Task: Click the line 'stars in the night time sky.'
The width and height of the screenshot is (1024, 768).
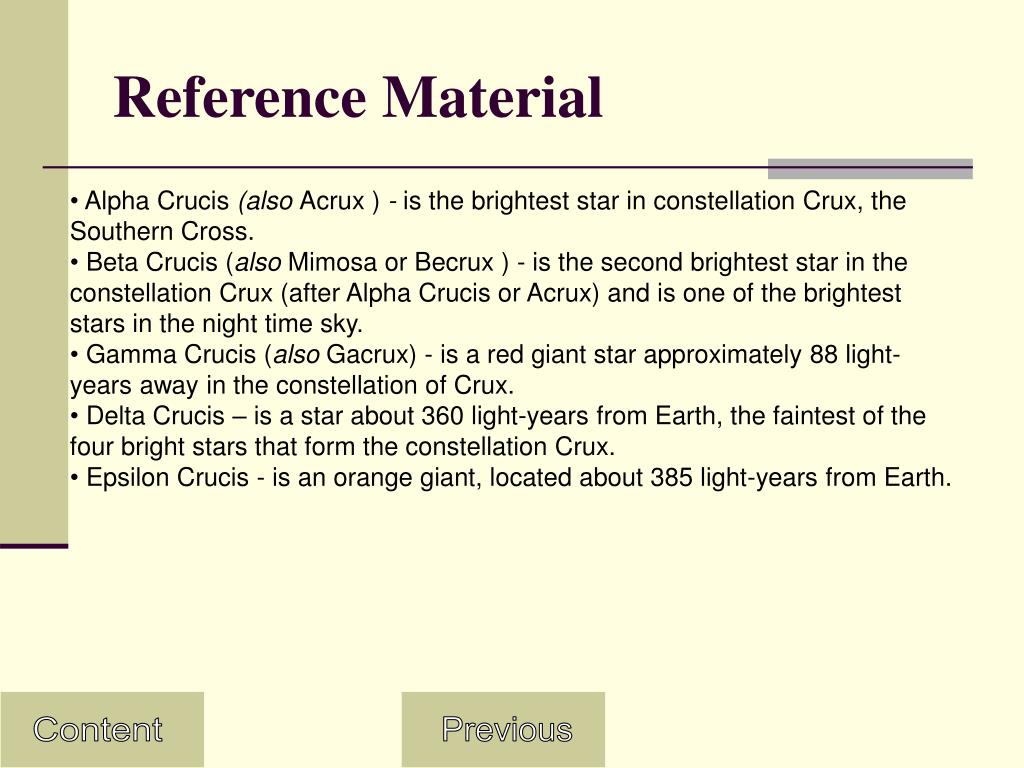Action: [216, 324]
